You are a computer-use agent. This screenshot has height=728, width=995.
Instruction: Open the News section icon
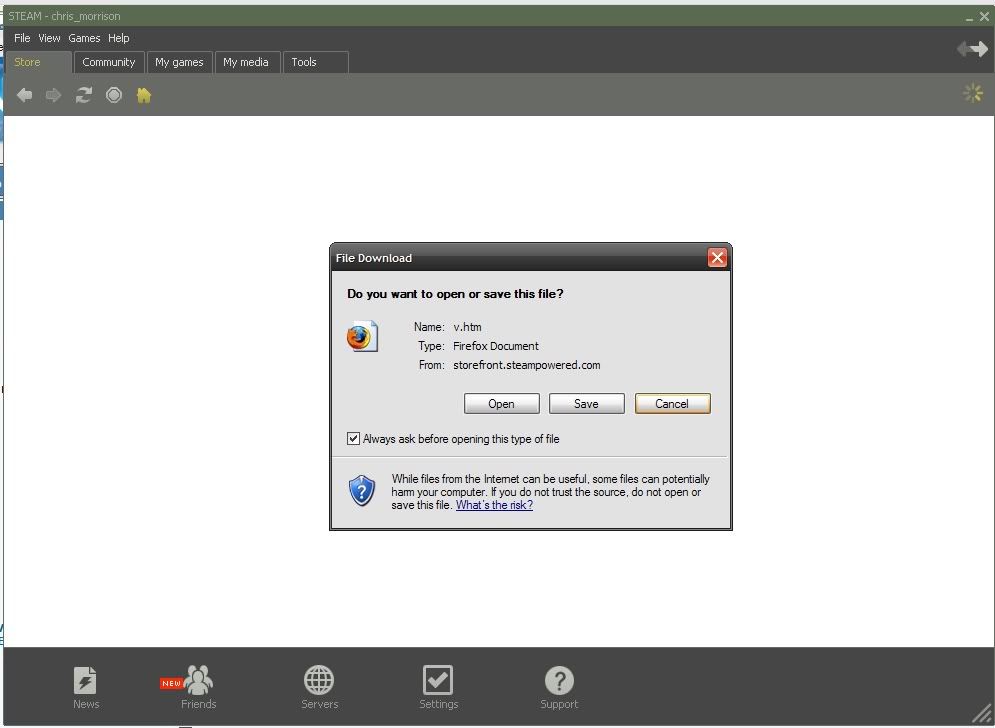(x=86, y=682)
